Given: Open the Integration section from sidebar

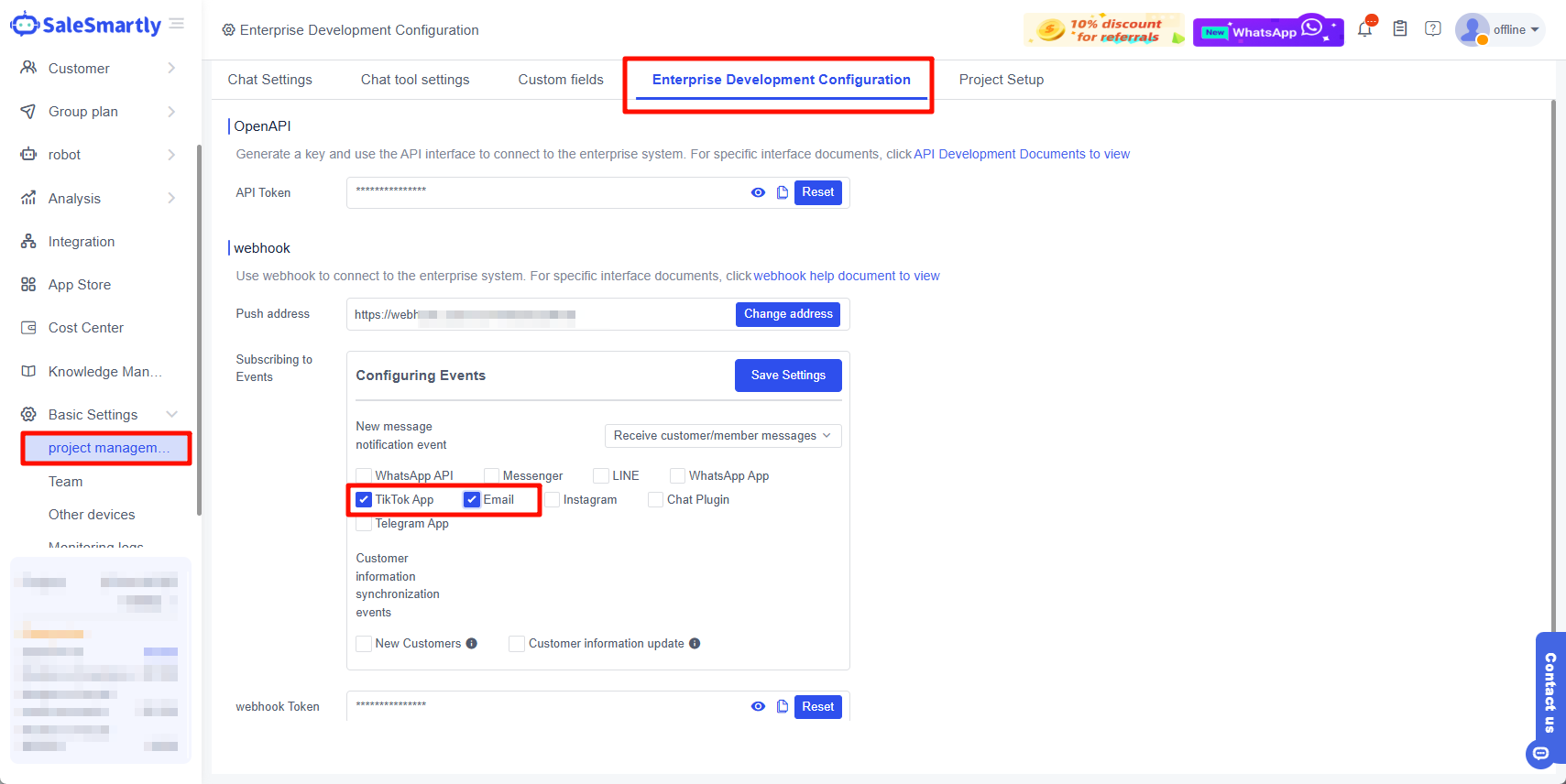Looking at the screenshot, I should (x=28, y=241).
